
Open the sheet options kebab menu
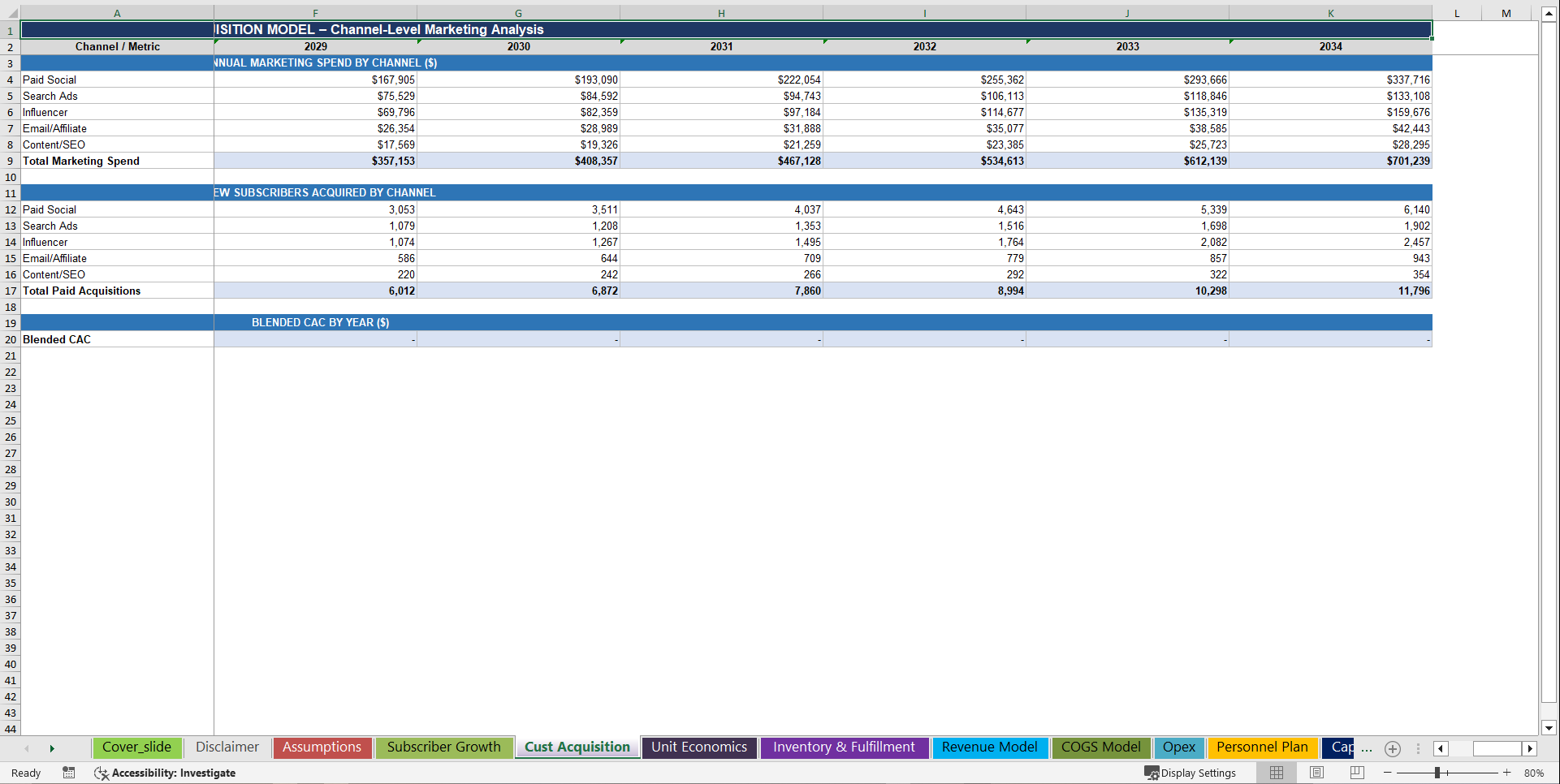[x=1418, y=748]
